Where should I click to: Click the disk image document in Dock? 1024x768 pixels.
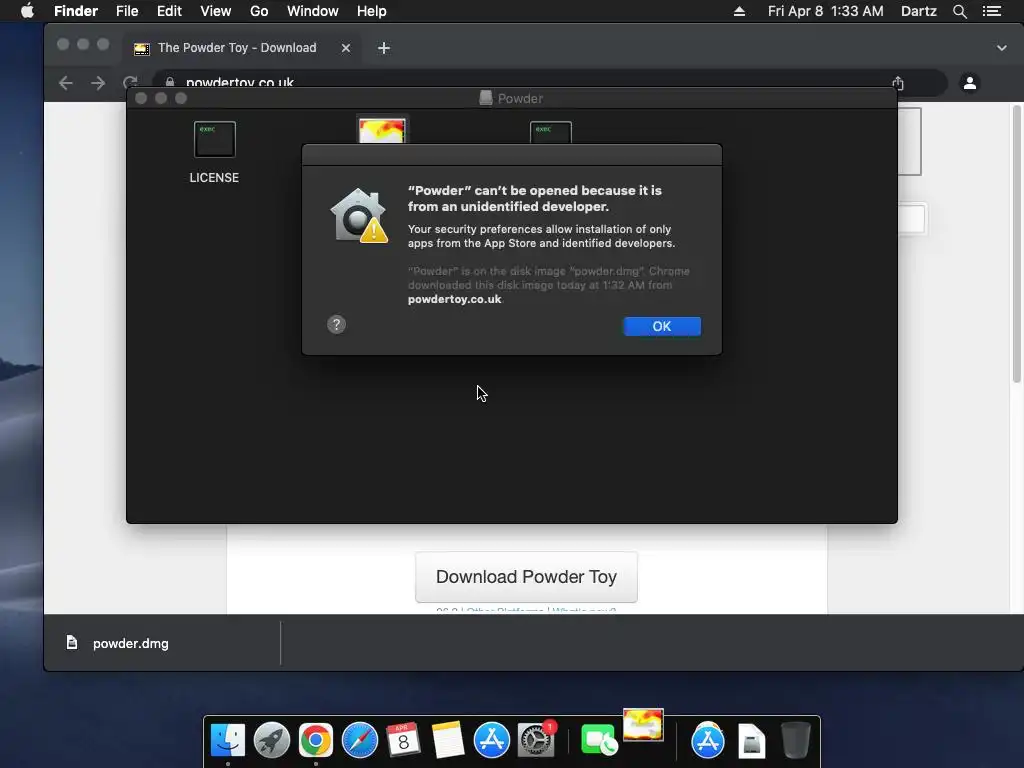click(752, 740)
